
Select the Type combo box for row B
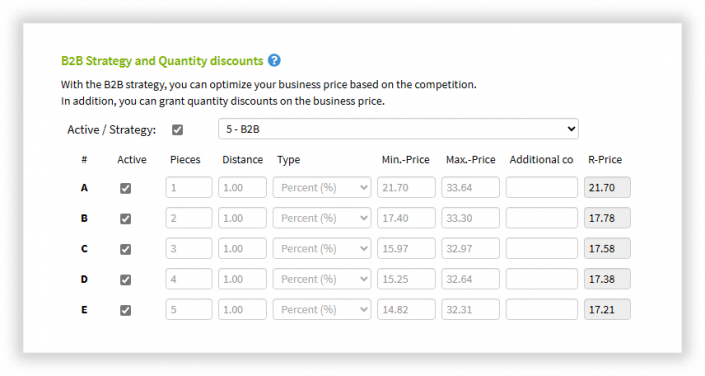(x=322, y=218)
